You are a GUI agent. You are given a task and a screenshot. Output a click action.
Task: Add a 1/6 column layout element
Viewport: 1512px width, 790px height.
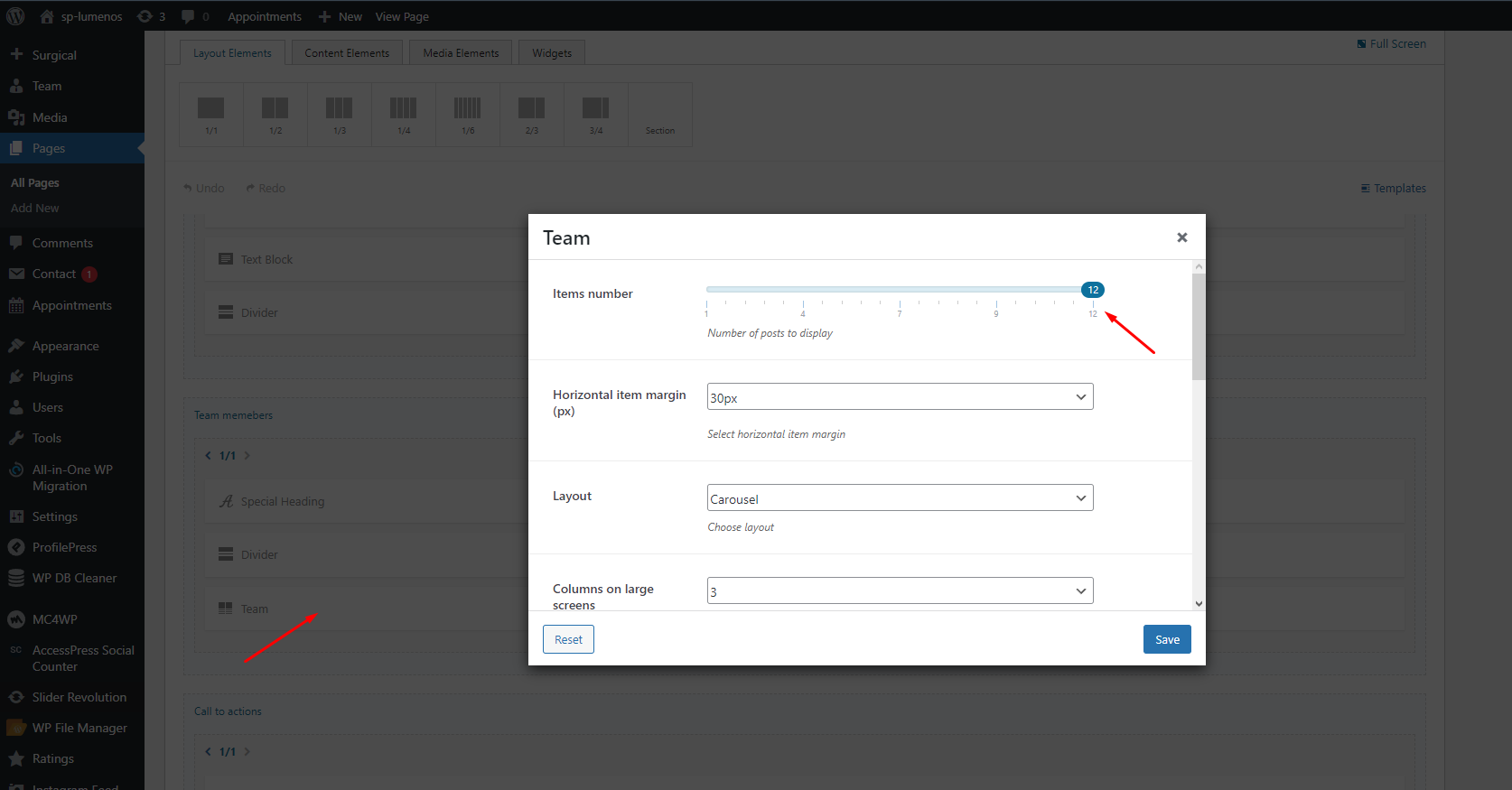pyautogui.click(x=468, y=115)
